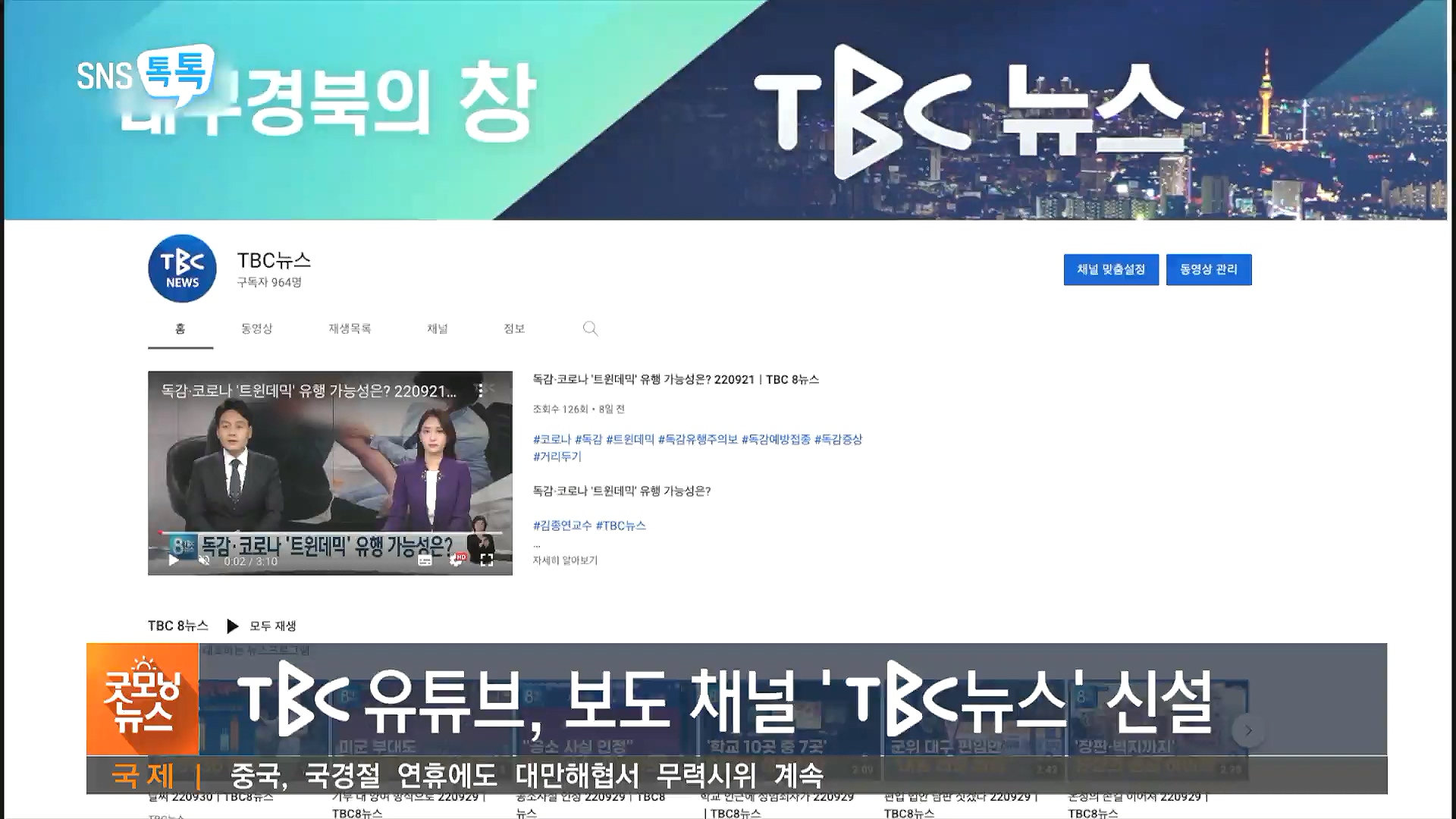Viewport: 1456px width, 819px height.
Task: Click the #독감 hashtag
Action: (588, 439)
